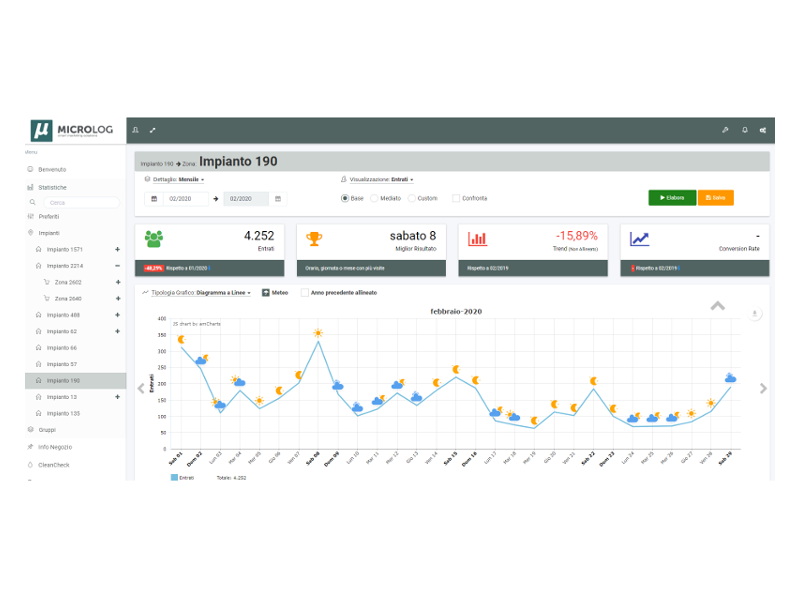Collapse Impianto 2214 with minus
Image resolution: width=800 pixels, height=600 pixels.
[117, 266]
